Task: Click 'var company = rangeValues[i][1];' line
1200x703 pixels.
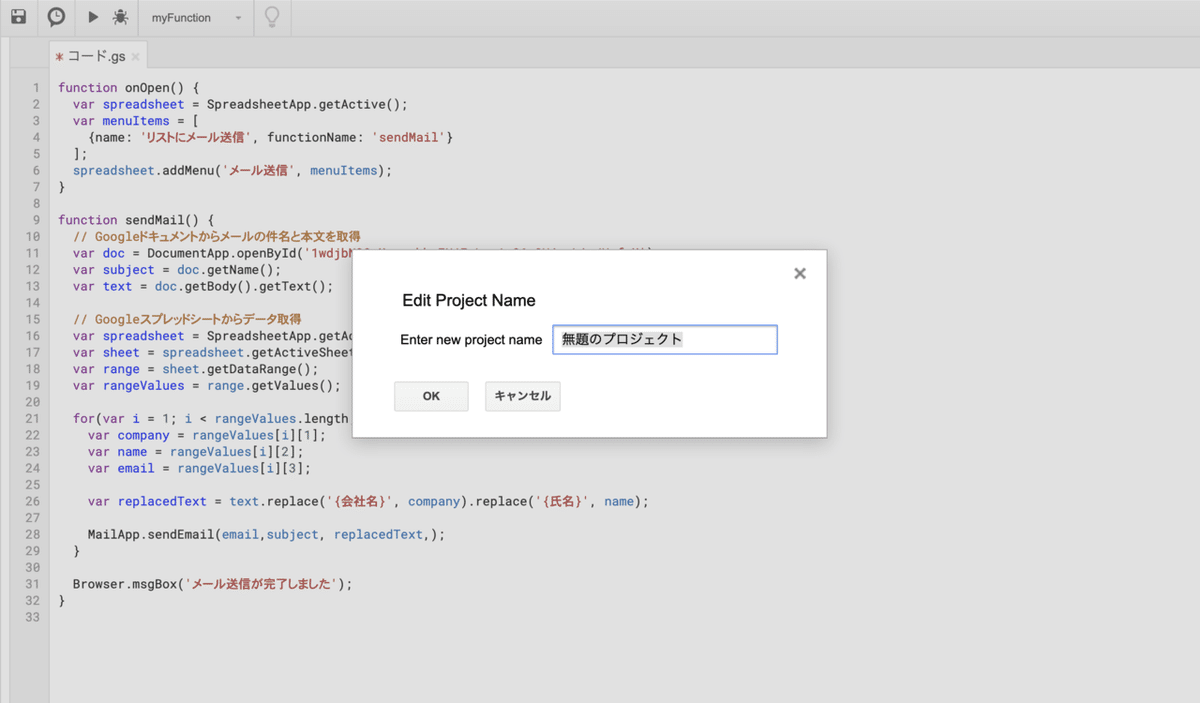Action: pyautogui.click(x=207, y=435)
